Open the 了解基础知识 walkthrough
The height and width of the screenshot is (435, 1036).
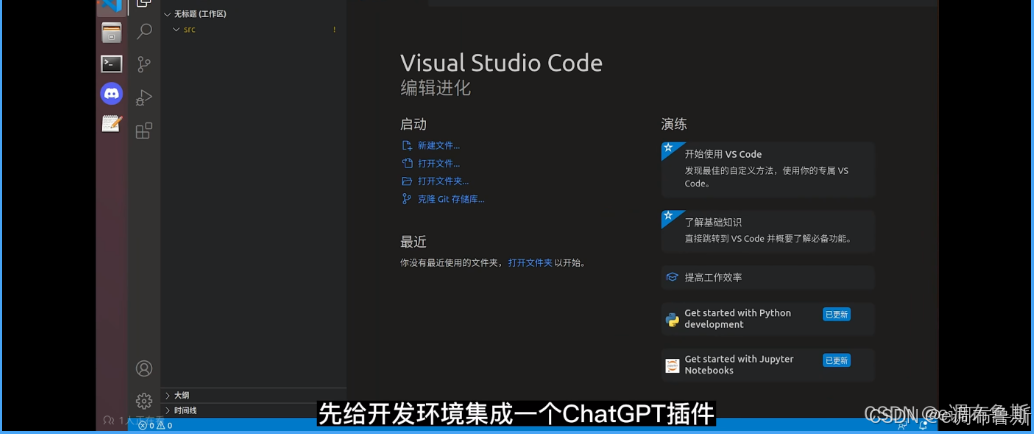(x=768, y=231)
